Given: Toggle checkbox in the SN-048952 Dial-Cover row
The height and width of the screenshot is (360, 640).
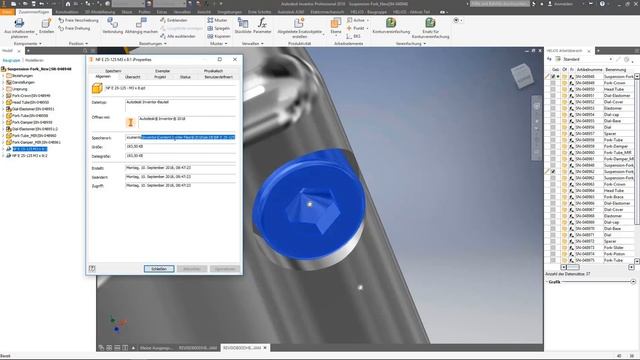Looking at the screenshot, I should 553,102.
